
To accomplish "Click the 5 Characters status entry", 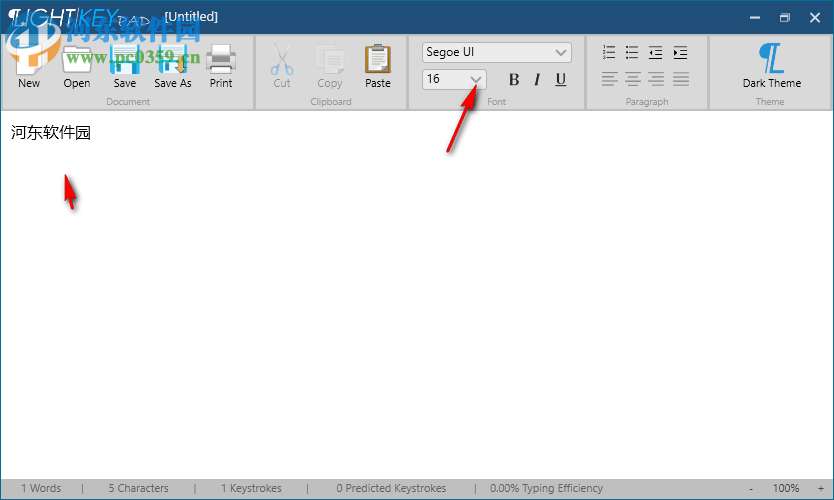I will pyautogui.click(x=138, y=488).
